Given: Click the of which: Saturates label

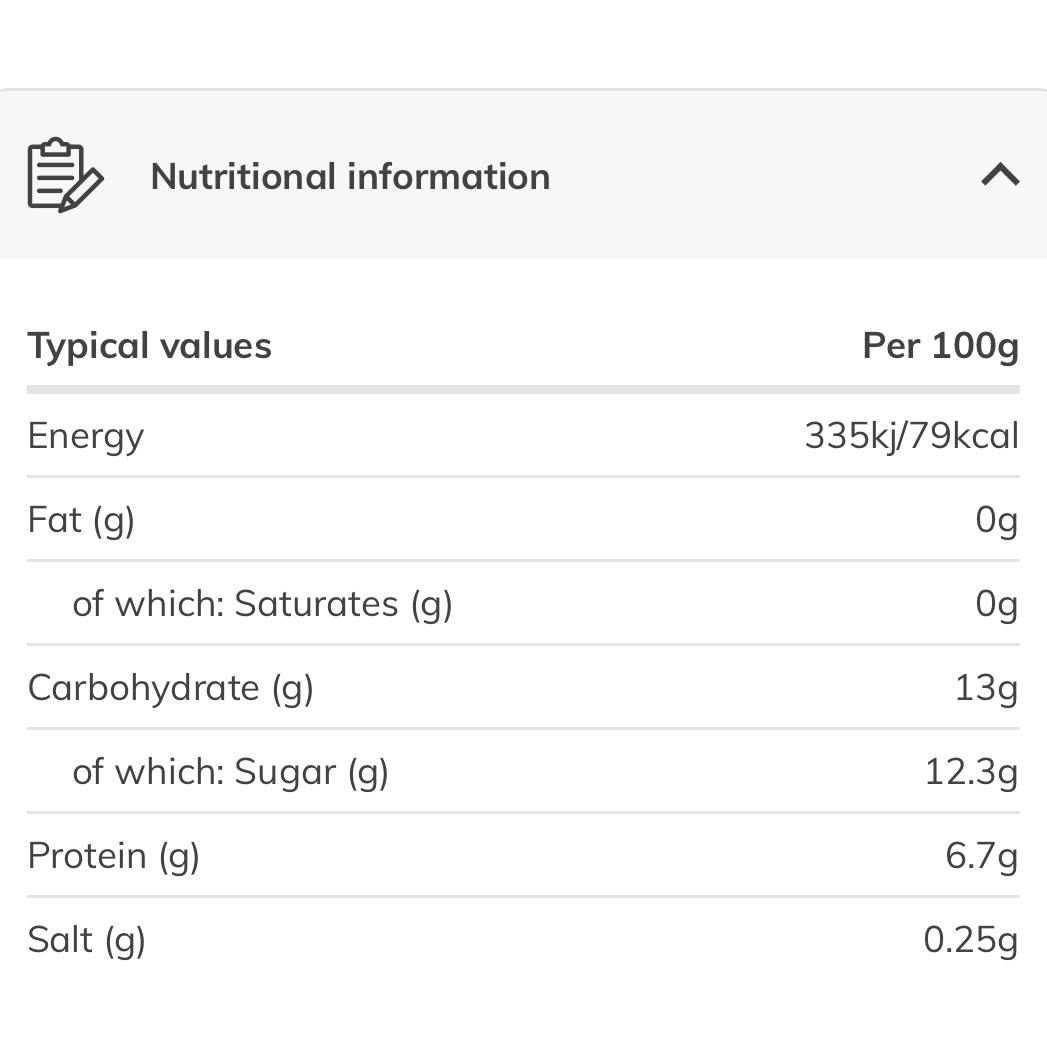Looking at the screenshot, I should [x=262, y=604].
